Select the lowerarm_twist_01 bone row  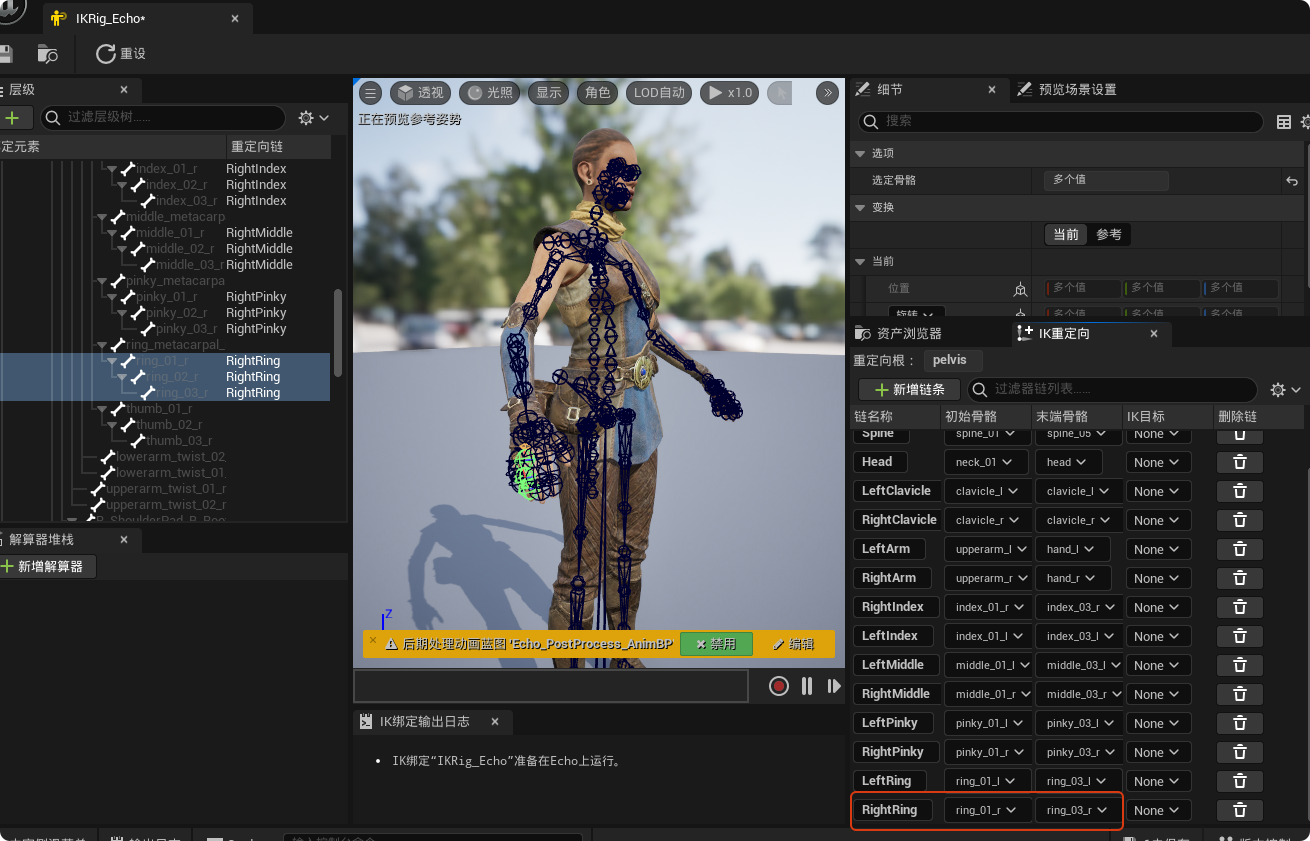point(170,473)
